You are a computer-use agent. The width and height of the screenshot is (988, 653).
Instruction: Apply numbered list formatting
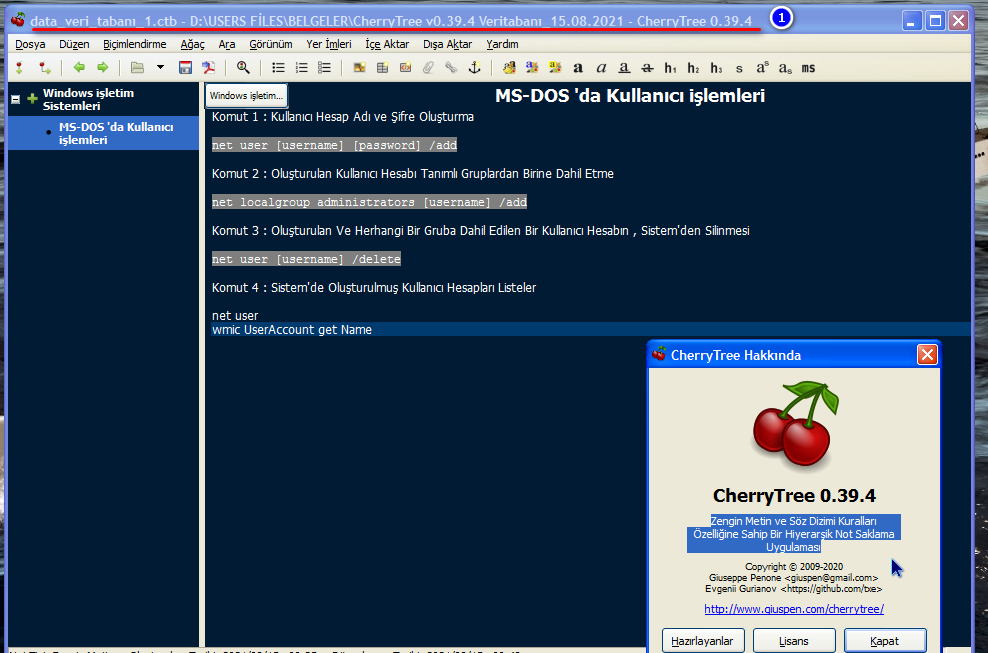pyautogui.click(x=301, y=67)
